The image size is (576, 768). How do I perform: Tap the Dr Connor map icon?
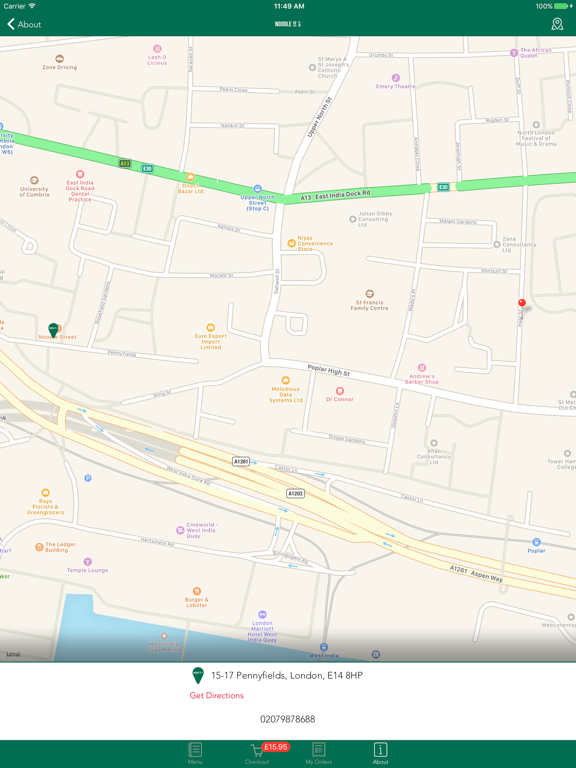coord(339,391)
